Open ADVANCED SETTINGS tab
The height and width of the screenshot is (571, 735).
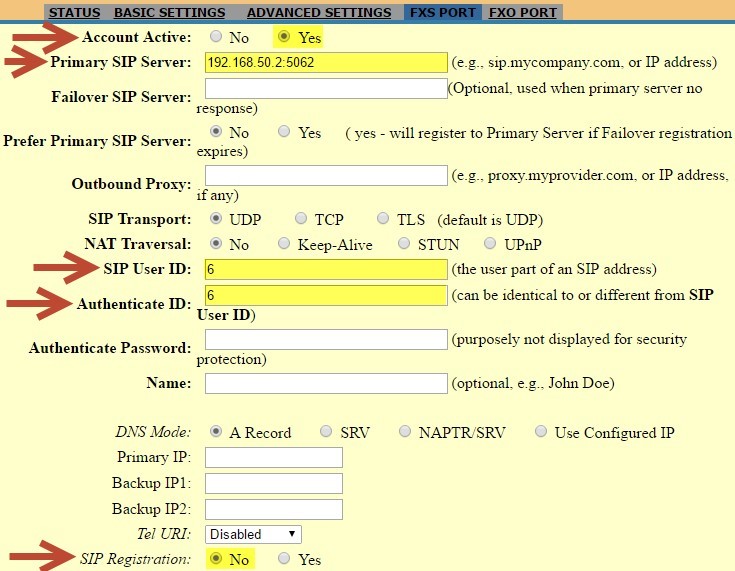click(x=319, y=12)
